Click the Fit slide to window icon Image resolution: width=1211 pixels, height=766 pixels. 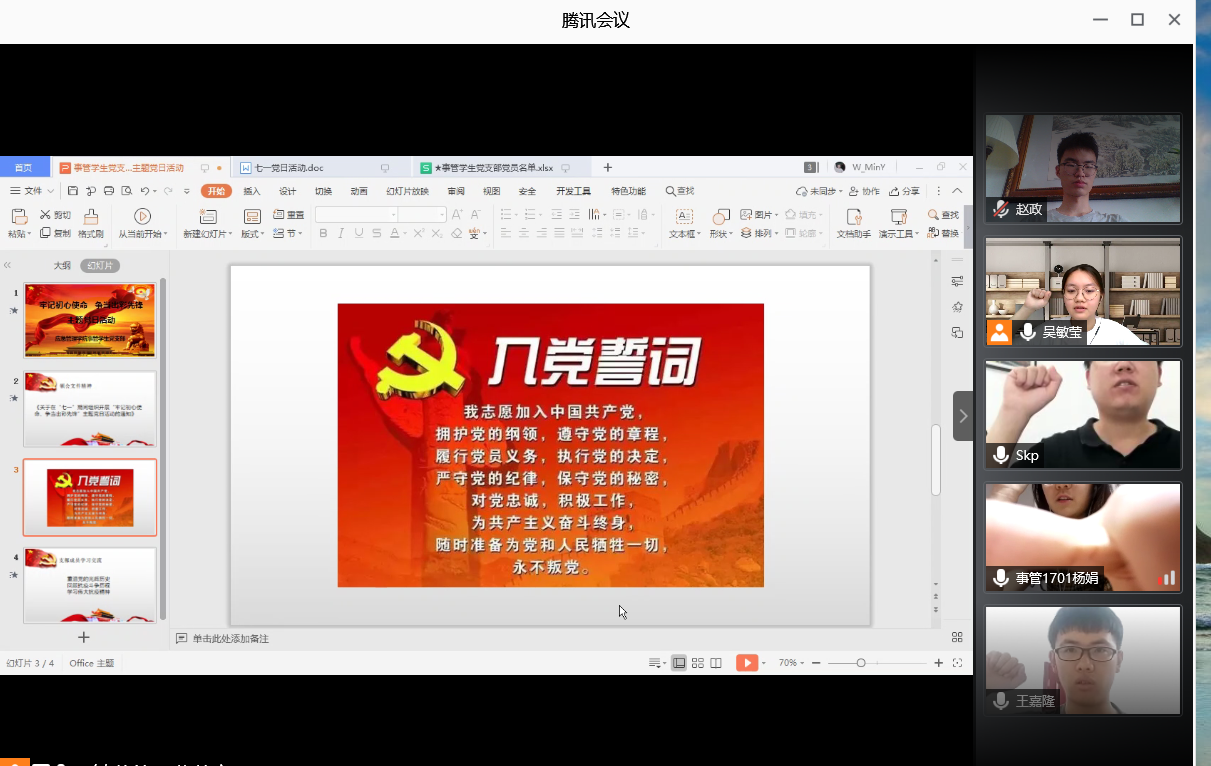pos(957,663)
